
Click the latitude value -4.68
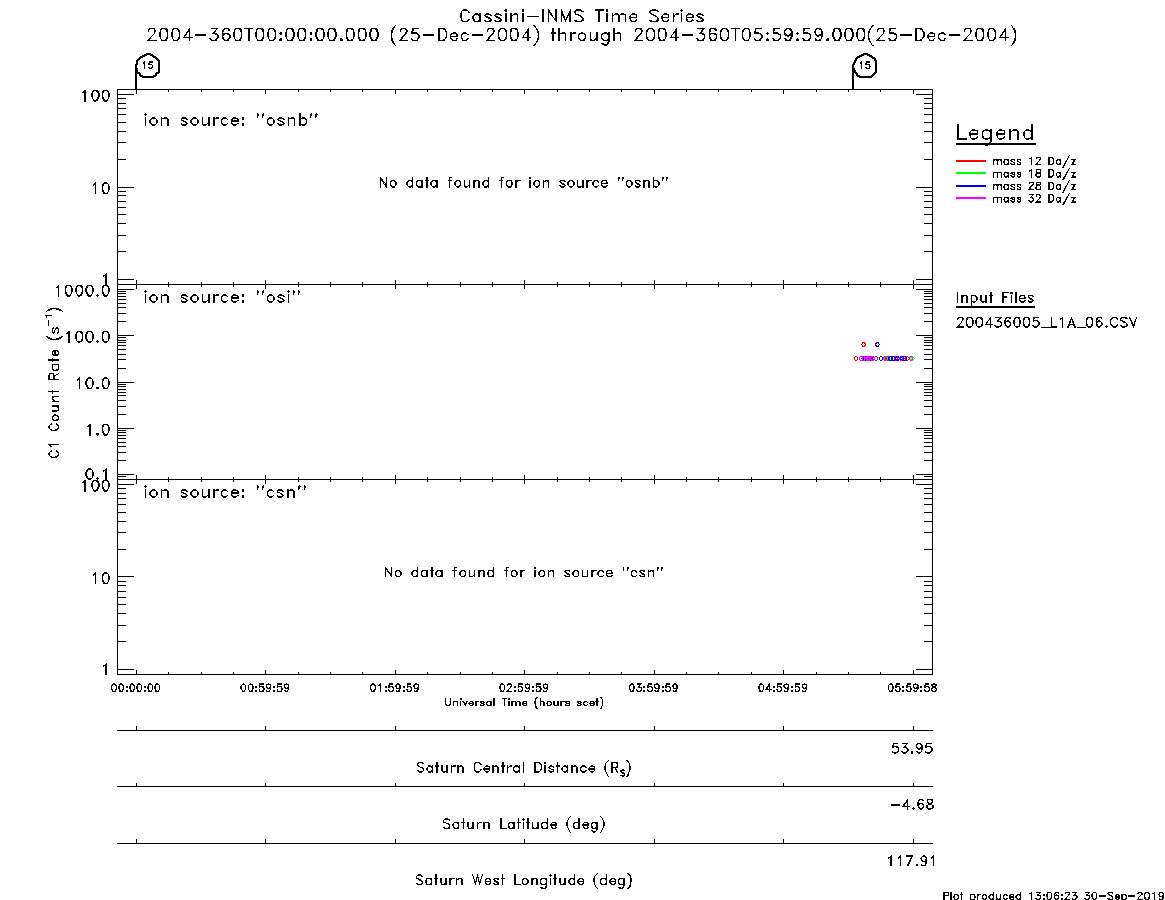912,805
